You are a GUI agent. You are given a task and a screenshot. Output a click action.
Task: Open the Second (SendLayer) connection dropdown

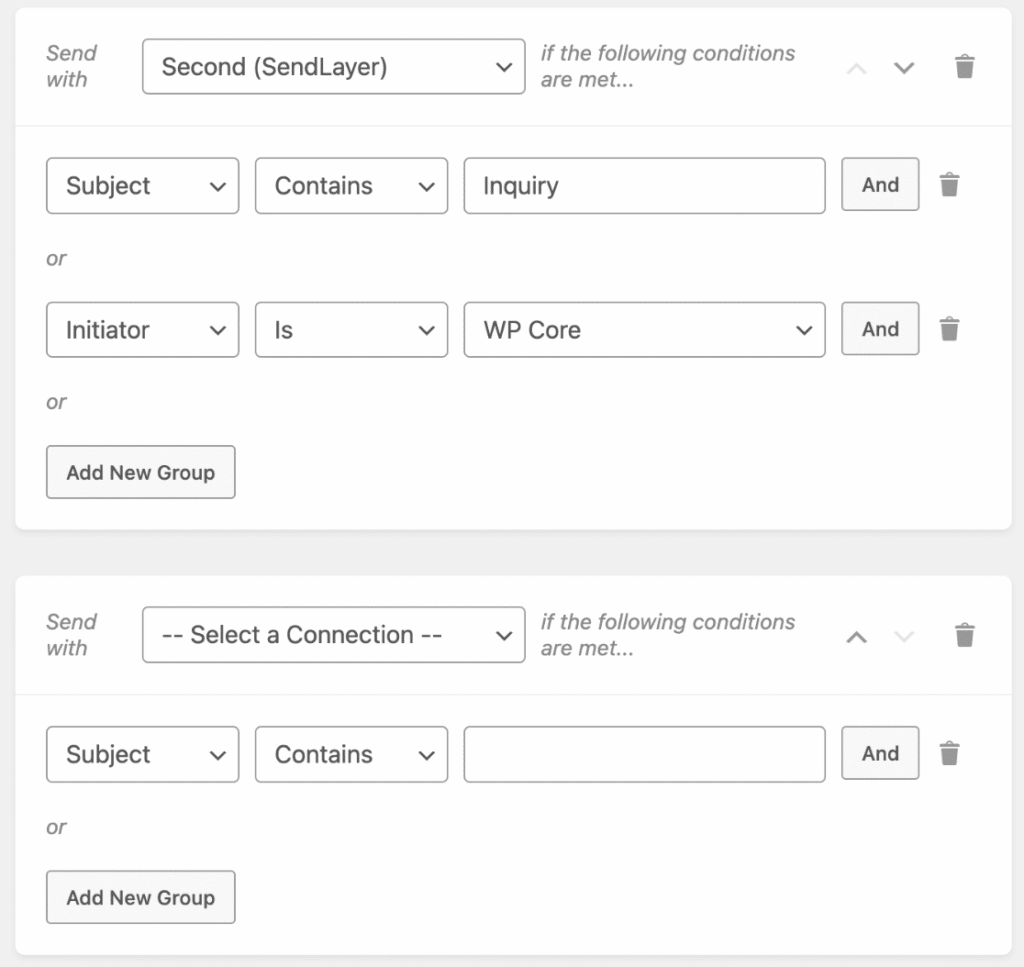[333, 67]
